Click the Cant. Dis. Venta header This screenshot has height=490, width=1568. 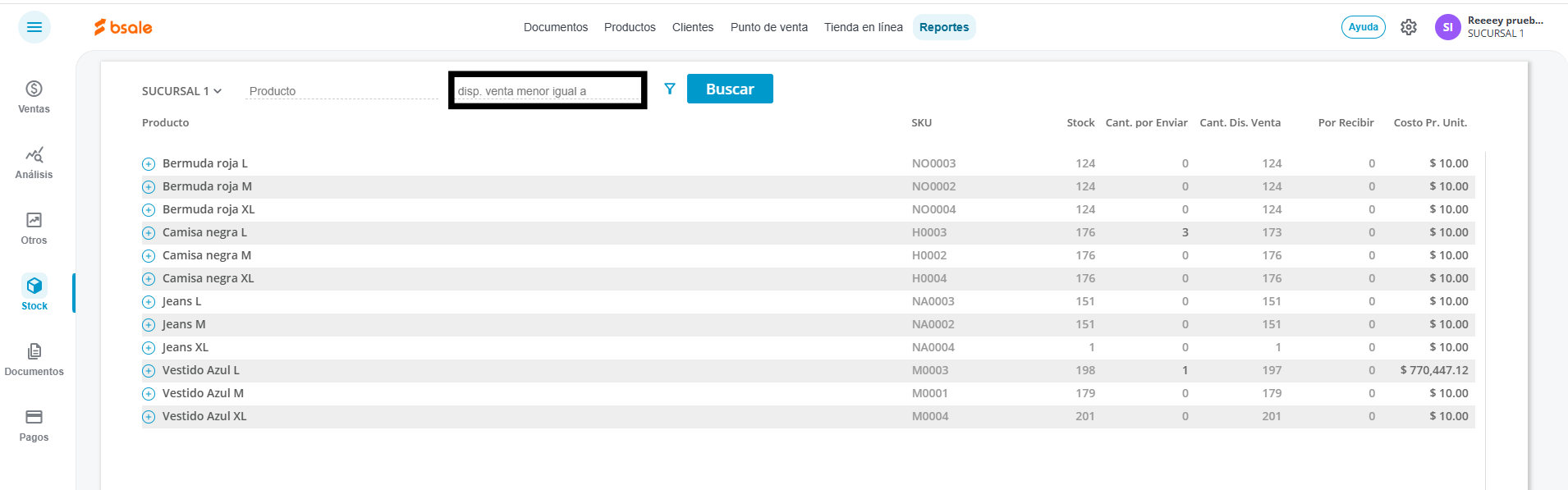[1240, 123]
